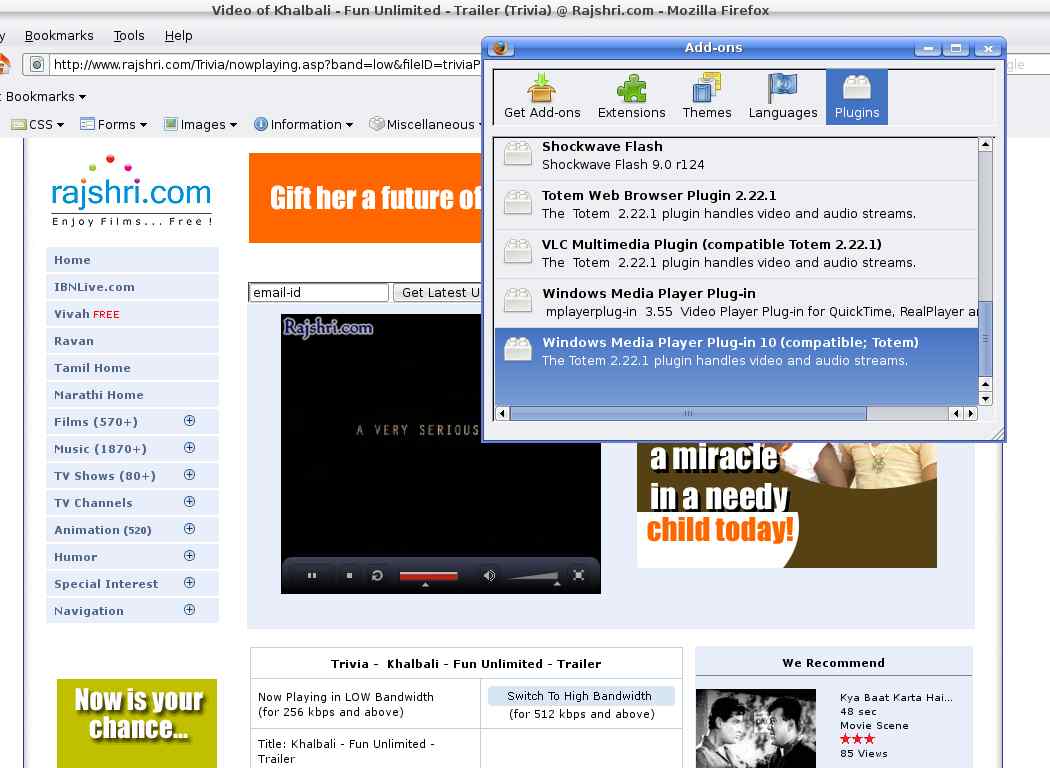Mute the video using speaker icon

[x=489, y=575]
